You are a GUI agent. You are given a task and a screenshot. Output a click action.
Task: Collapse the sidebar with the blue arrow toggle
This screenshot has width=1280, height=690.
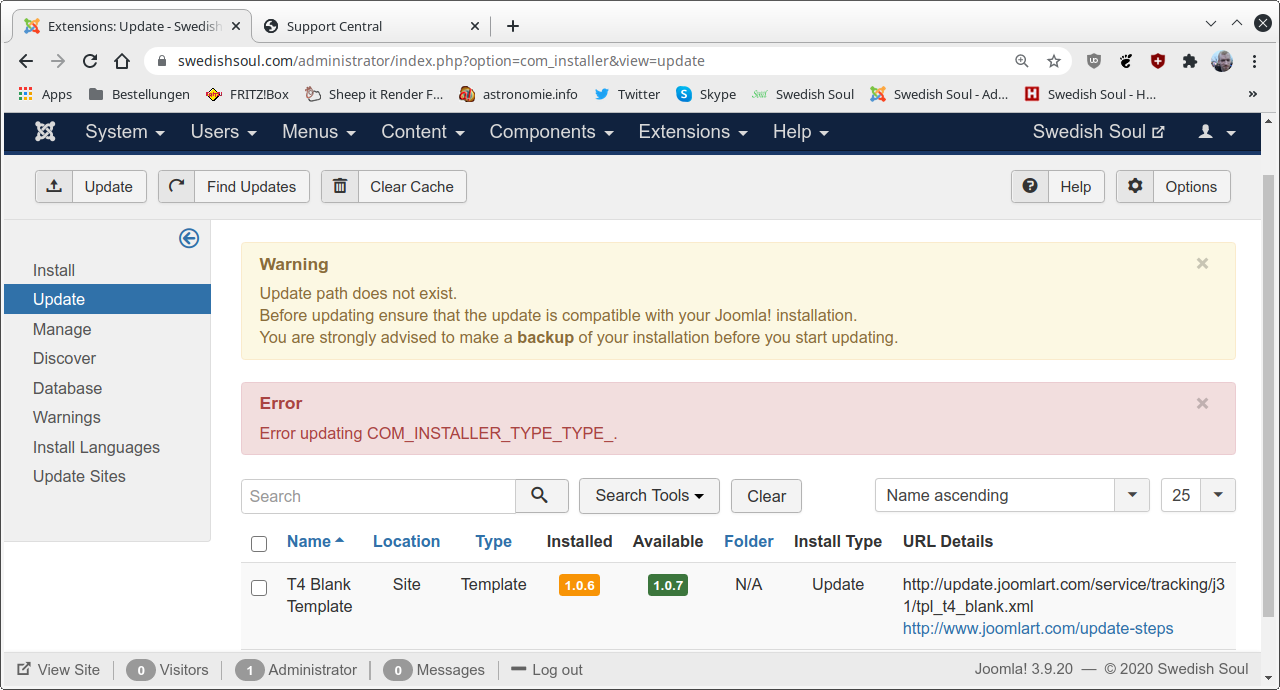pyautogui.click(x=189, y=238)
